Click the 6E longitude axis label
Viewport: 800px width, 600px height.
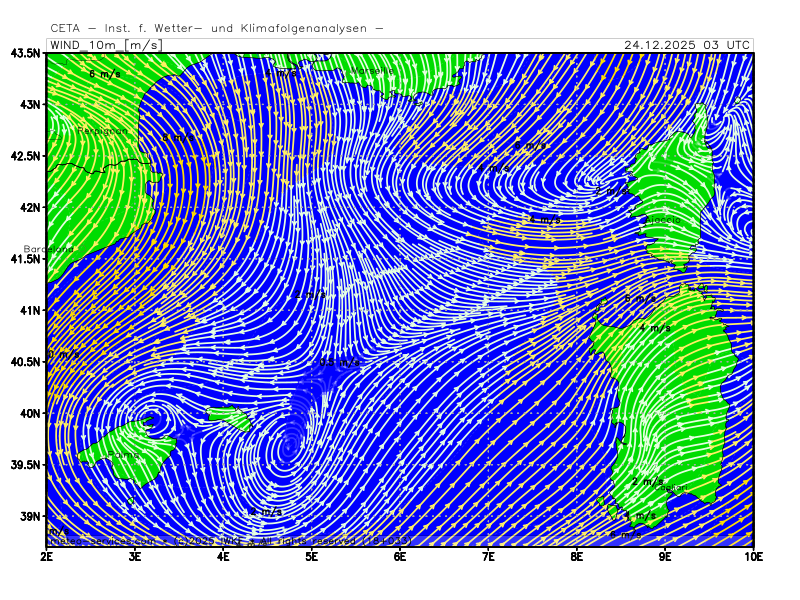coord(400,555)
